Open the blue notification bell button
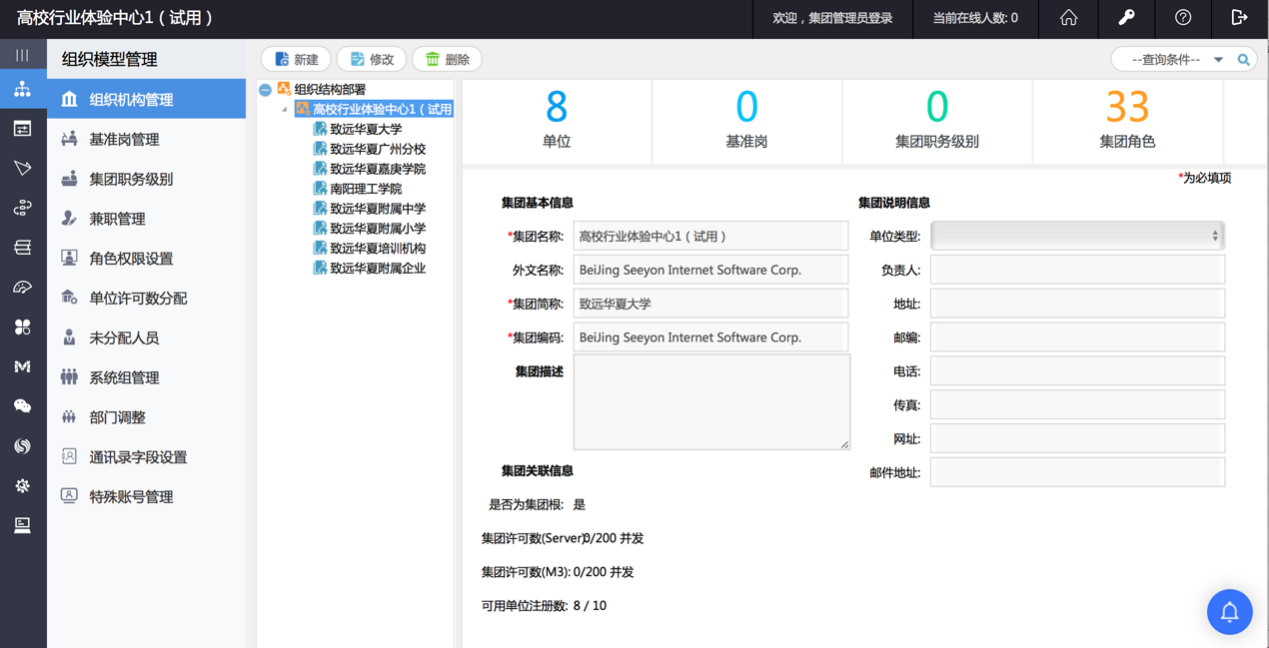This screenshot has height=648, width=1269. 1229,611
